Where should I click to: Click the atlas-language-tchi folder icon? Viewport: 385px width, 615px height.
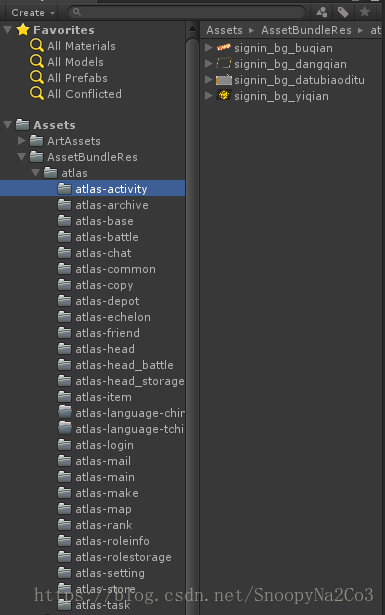64,429
